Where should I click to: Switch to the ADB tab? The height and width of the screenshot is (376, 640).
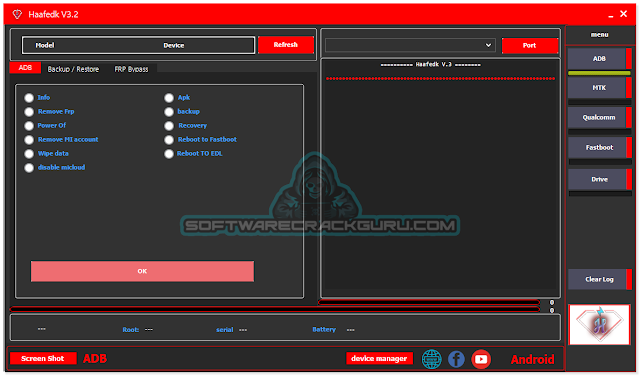point(25,68)
